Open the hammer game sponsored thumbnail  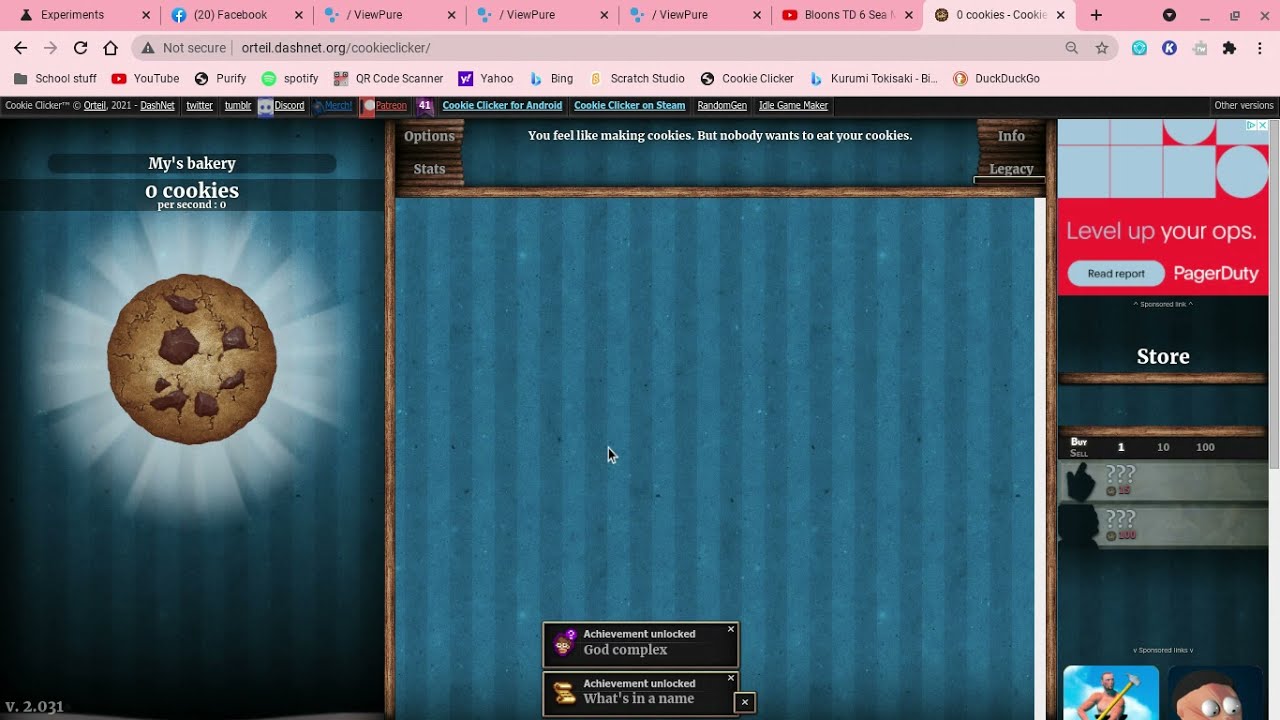click(1111, 693)
